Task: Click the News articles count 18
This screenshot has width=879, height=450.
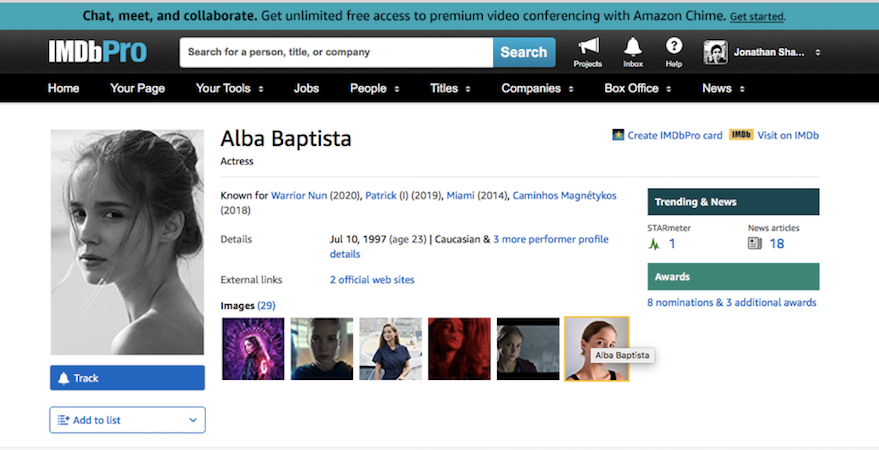Action: click(776, 244)
